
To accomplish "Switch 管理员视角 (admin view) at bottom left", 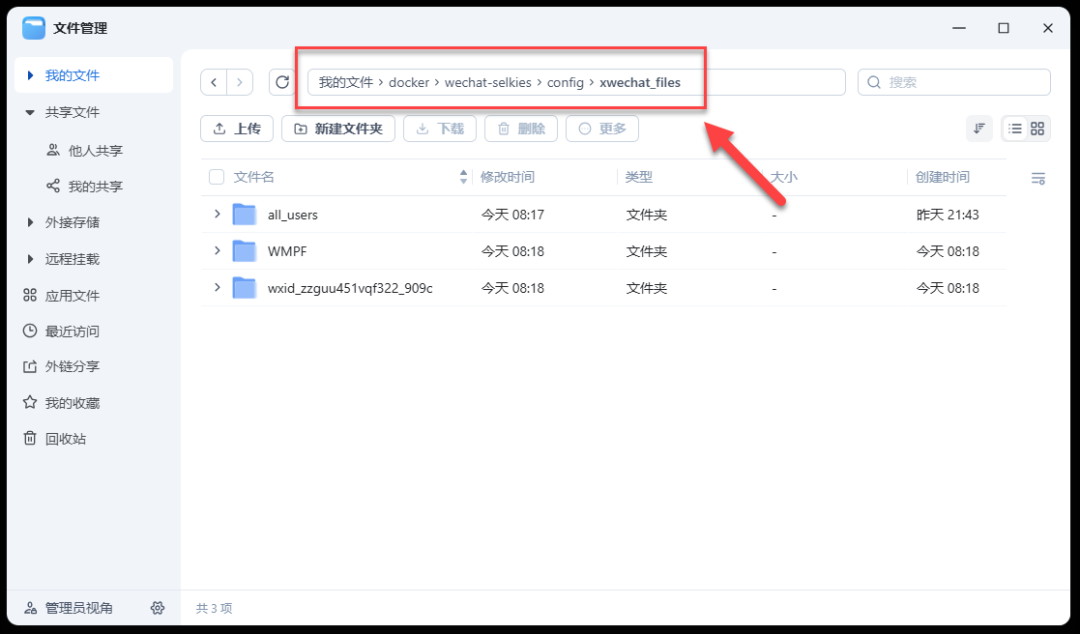I will [x=70, y=607].
